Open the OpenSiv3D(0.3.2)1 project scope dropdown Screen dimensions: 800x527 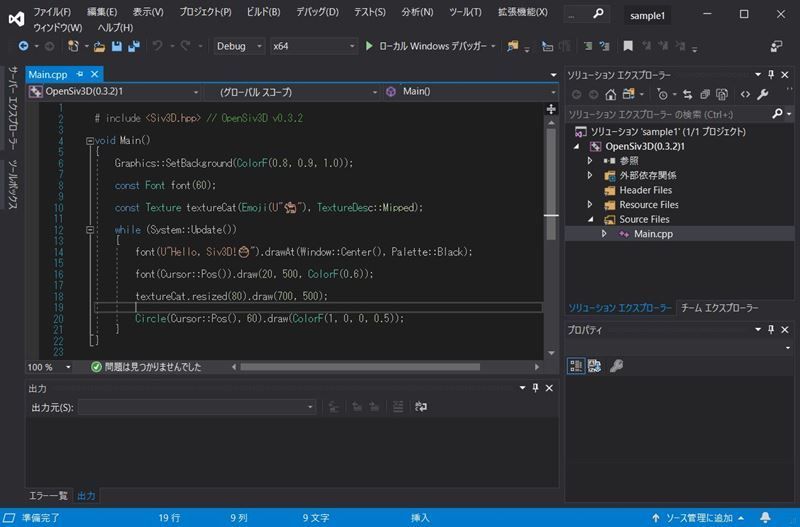pos(114,92)
